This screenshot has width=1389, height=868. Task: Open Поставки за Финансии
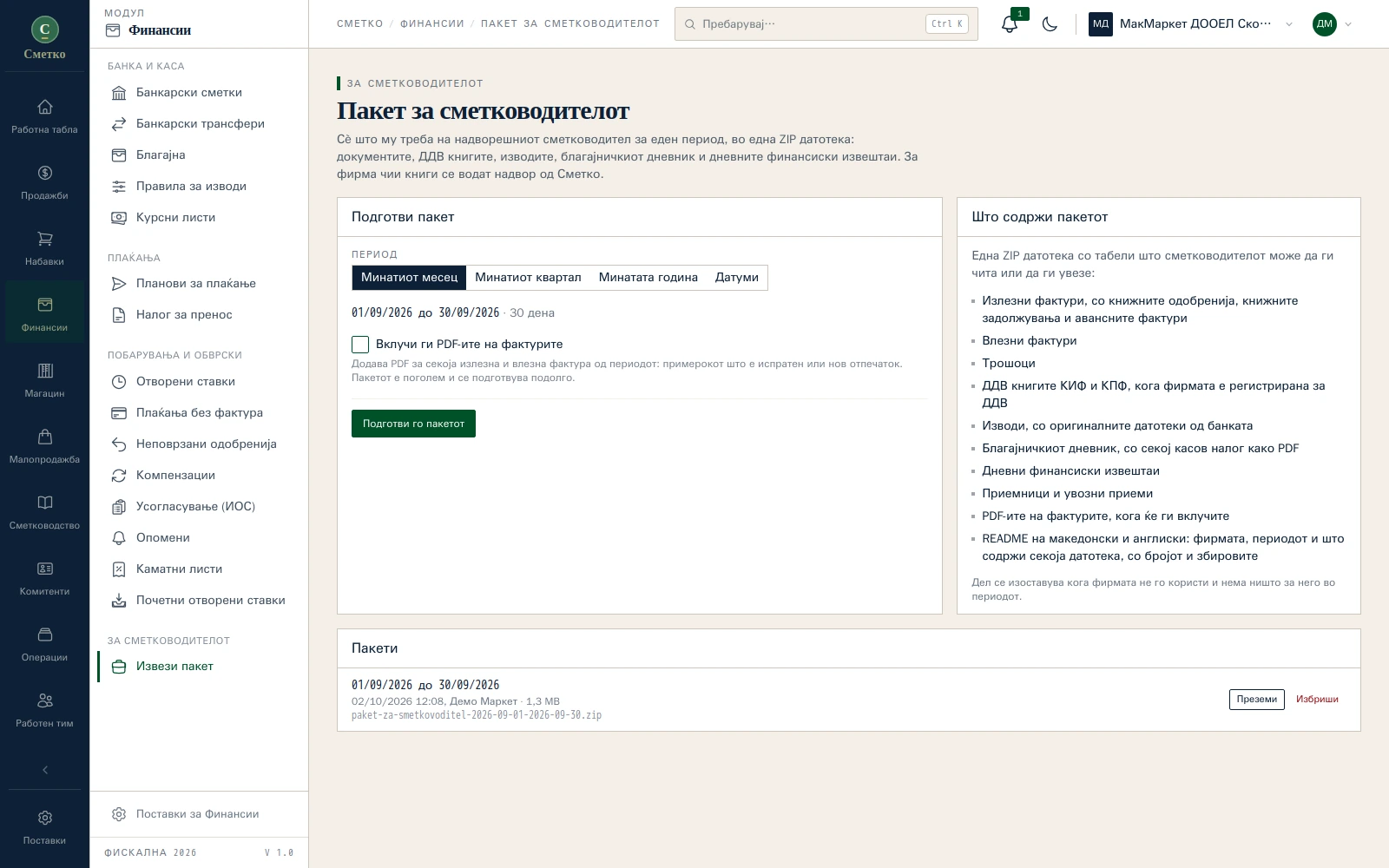(x=199, y=814)
